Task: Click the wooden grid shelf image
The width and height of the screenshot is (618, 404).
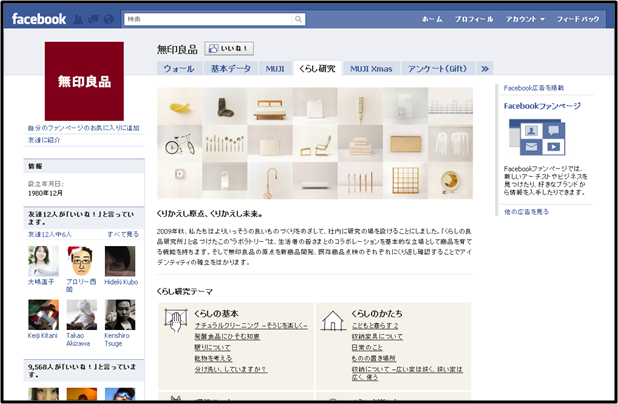Action: point(406,181)
